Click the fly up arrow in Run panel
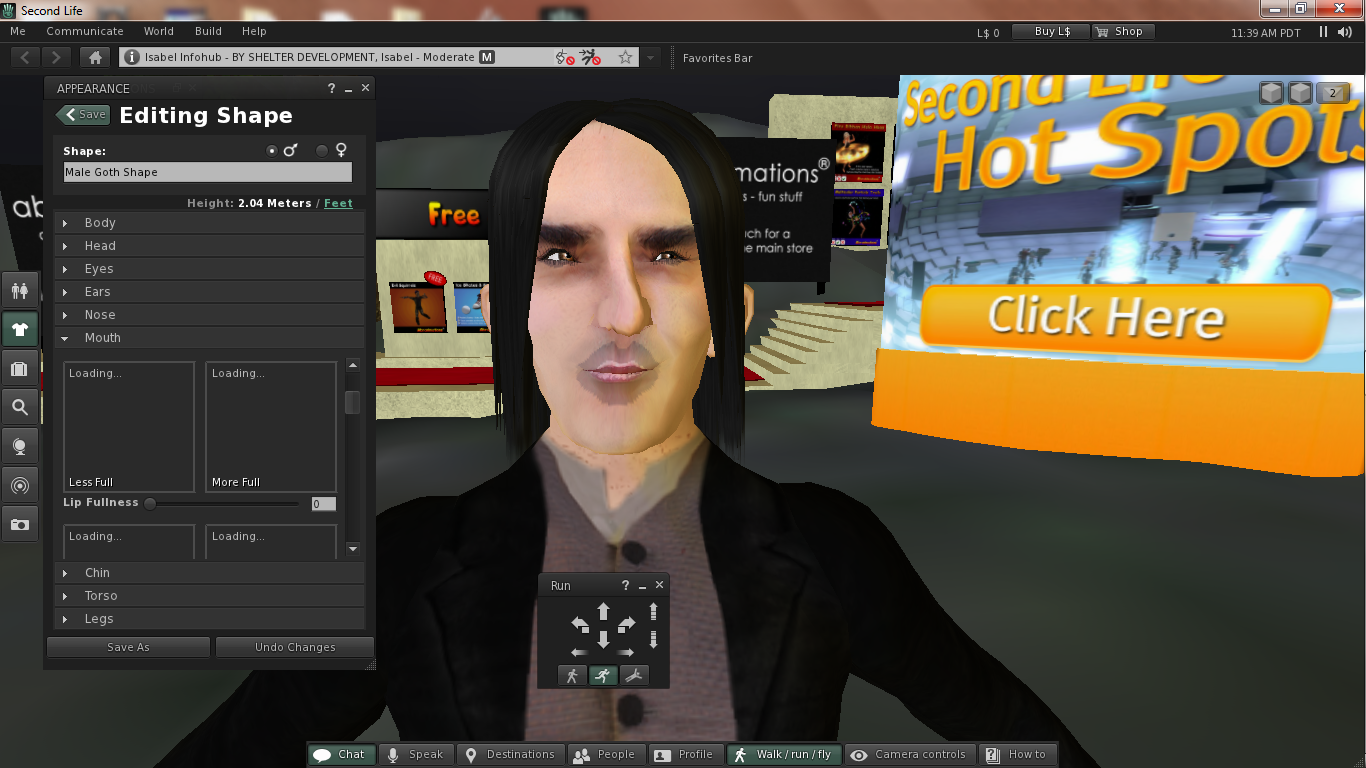Image resolution: width=1366 pixels, height=768 pixels. (x=654, y=612)
